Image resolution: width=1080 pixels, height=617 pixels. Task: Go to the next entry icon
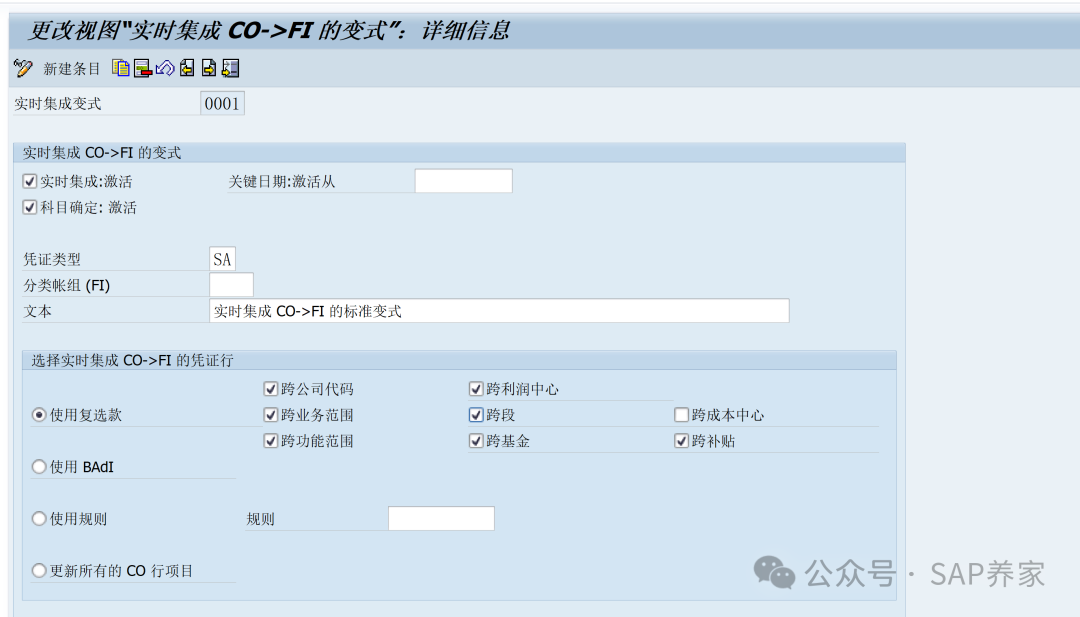(209, 68)
